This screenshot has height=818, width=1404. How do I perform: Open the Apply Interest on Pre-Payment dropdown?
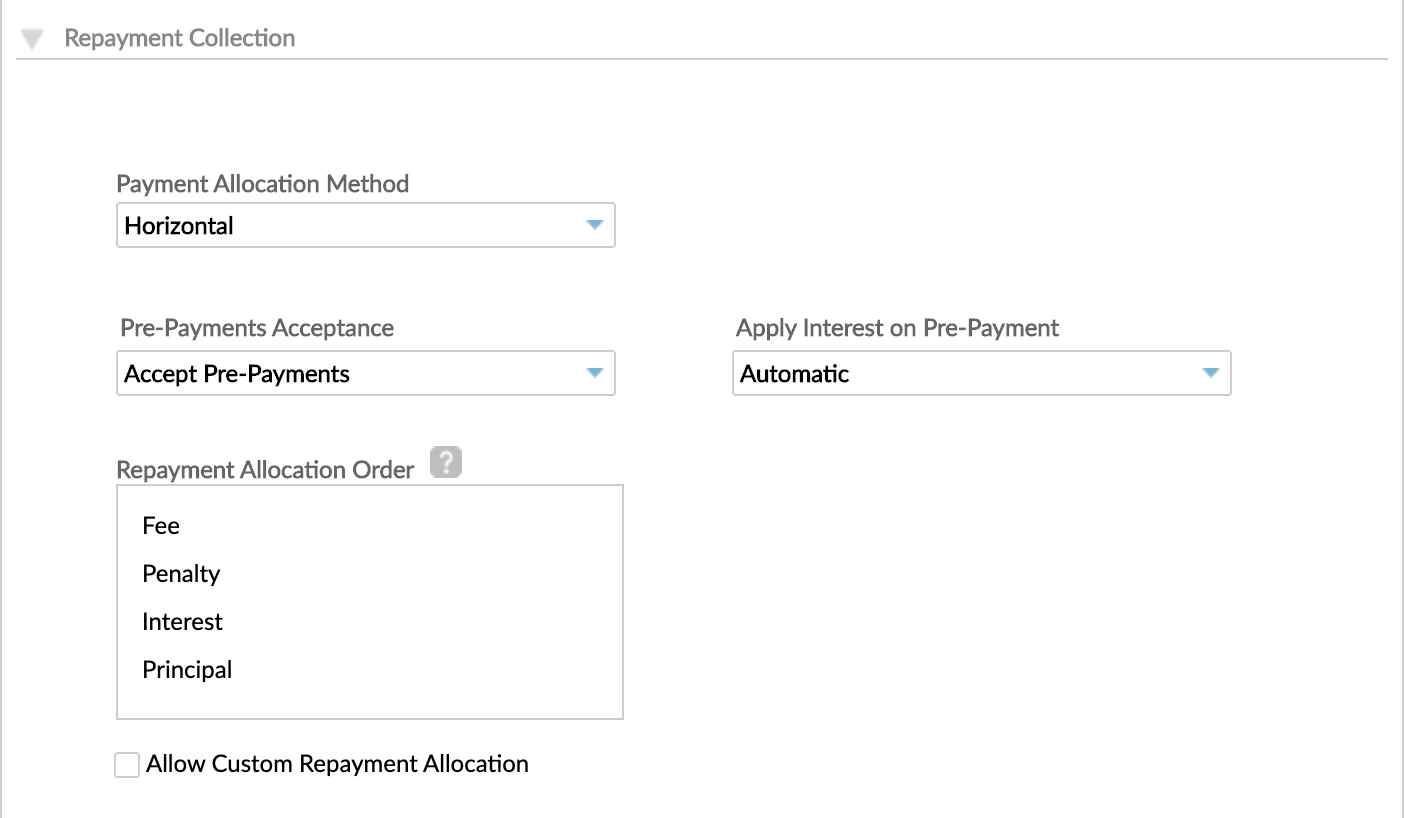[981, 373]
